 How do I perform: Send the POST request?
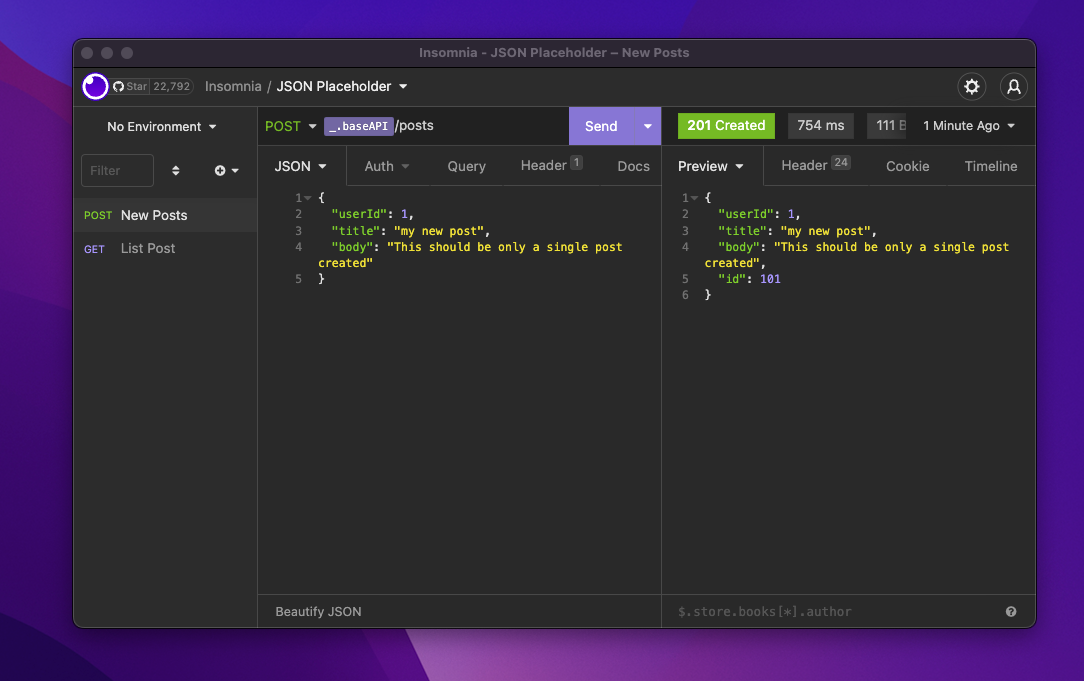point(601,126)
